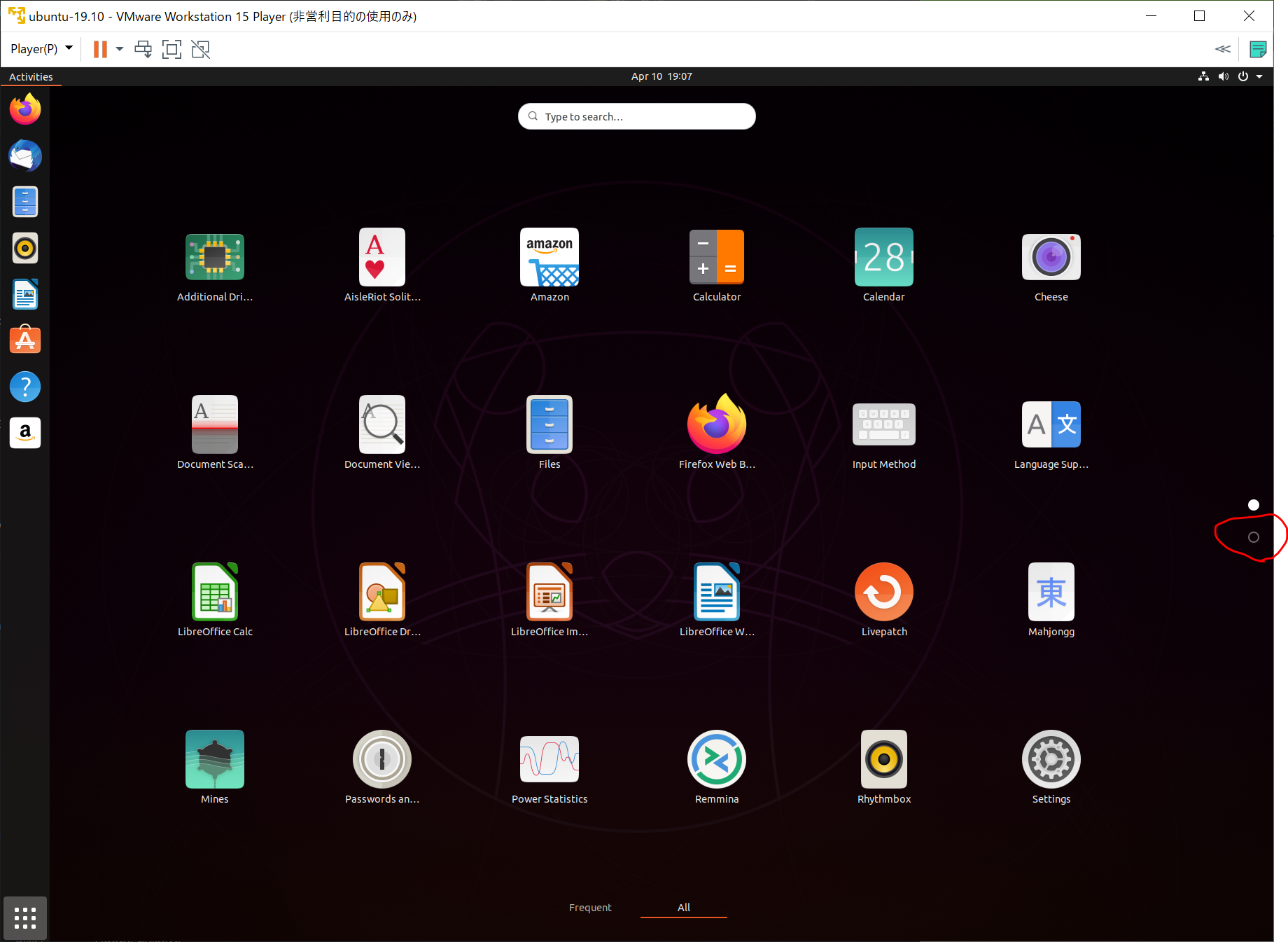The image size is (1288, 942).
Task: Click the power icon in top bar
Action: click(1243, 76)
